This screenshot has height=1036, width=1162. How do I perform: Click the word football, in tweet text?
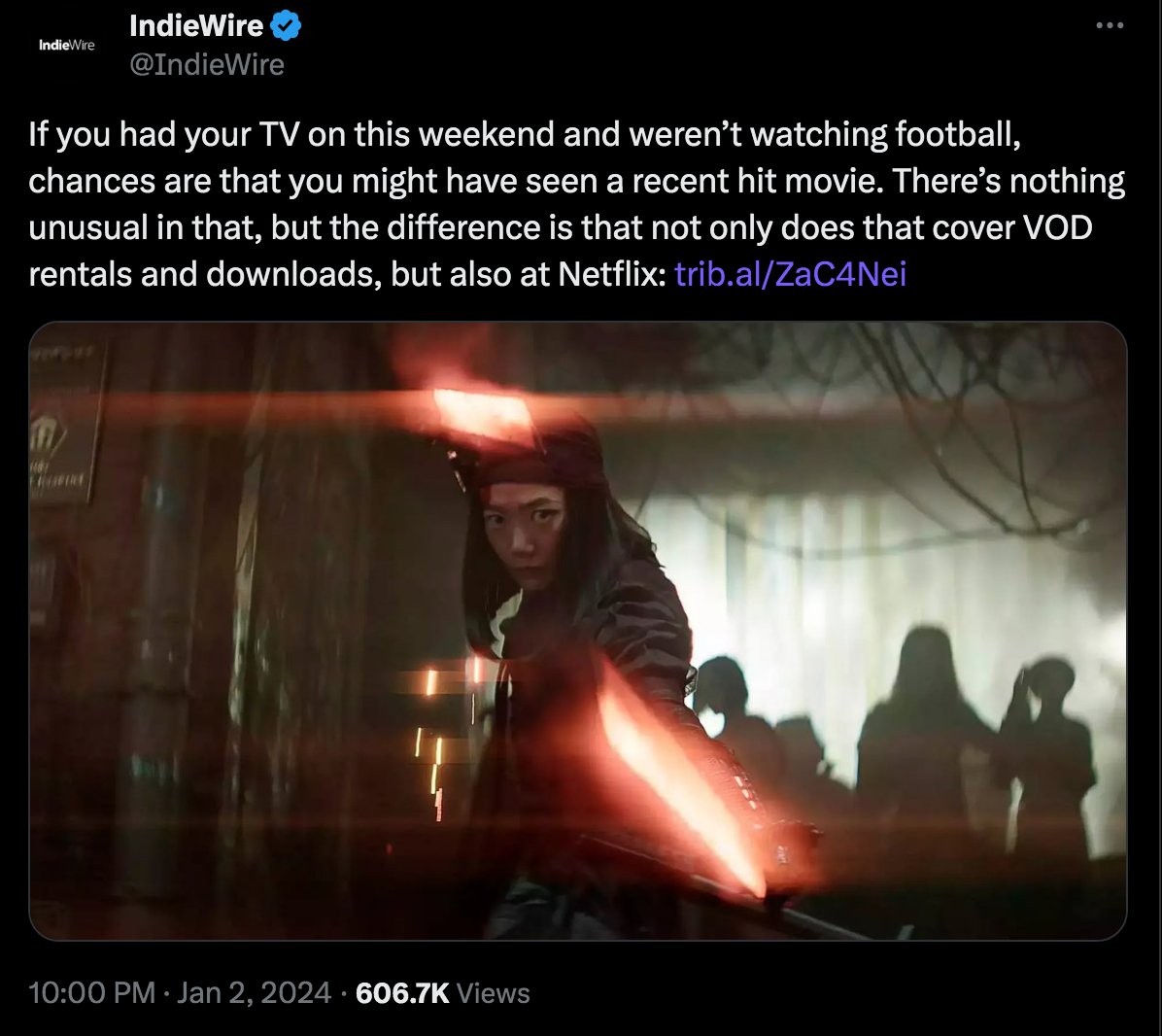958,134
